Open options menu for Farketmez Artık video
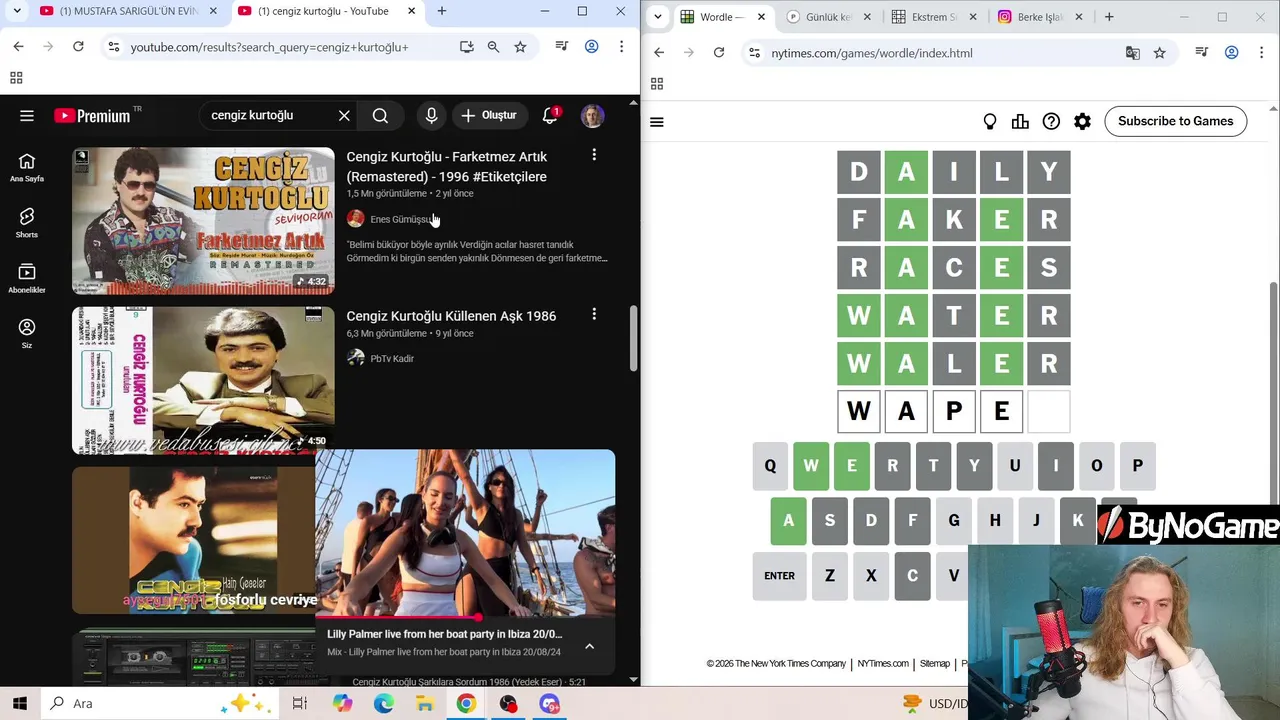Viewport: 1280px width, 720px height. pos(594,155)
